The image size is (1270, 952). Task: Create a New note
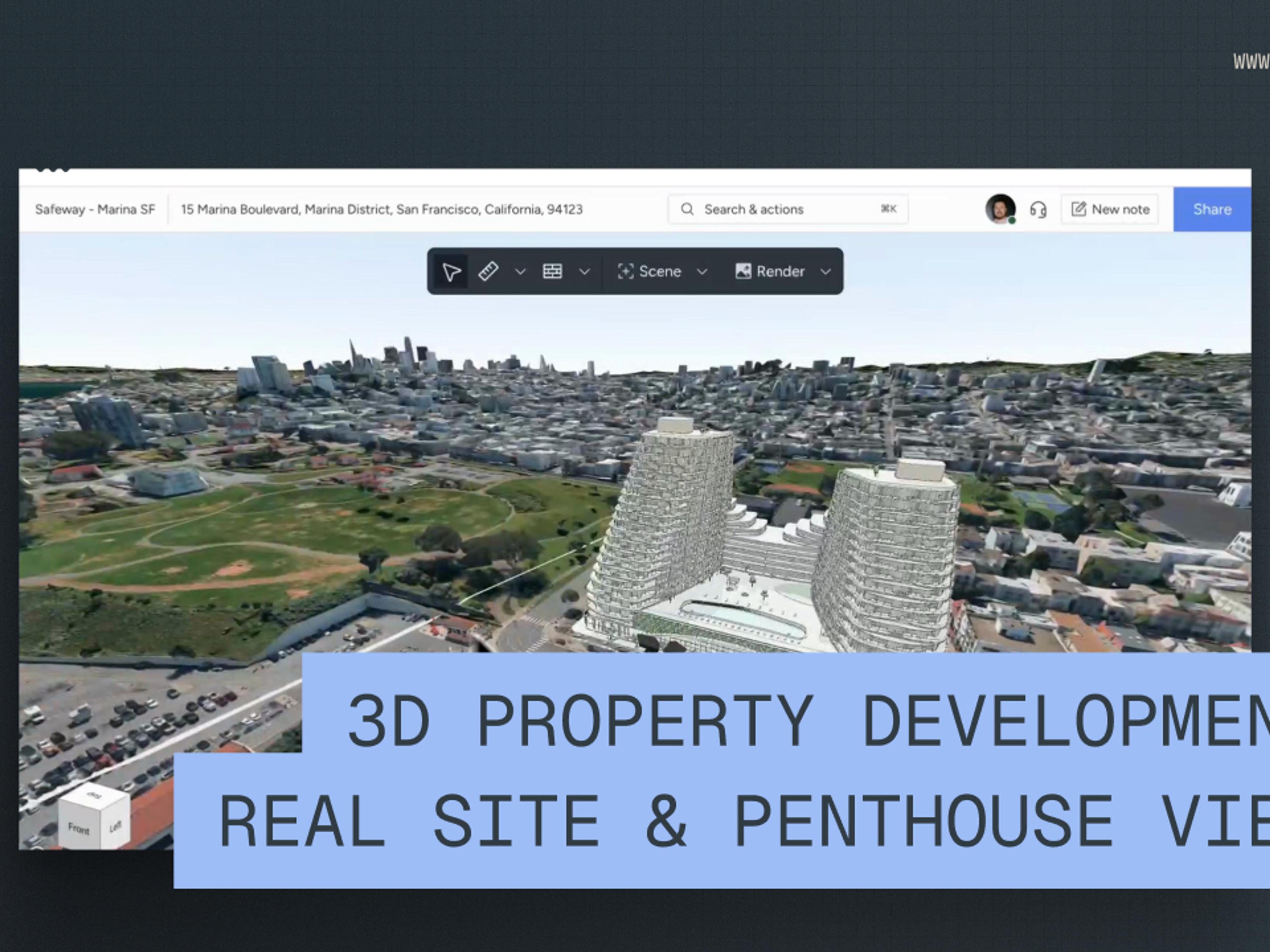(1110, 209)
